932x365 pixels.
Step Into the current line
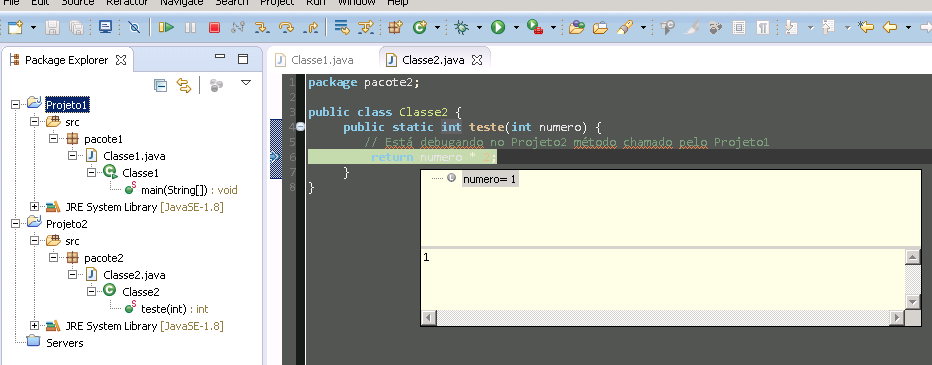(x=262, y=27)
